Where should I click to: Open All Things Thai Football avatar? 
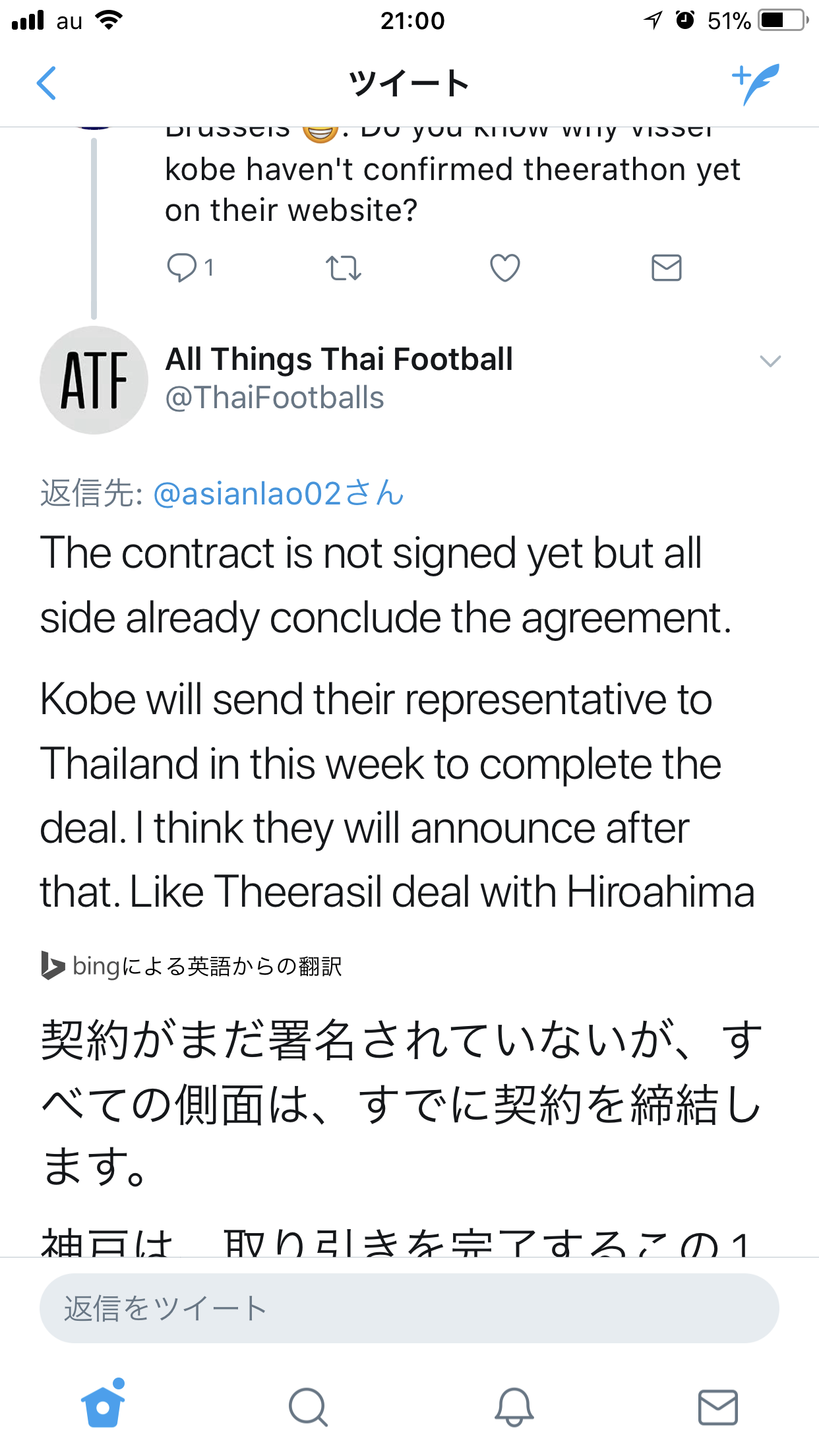coord(94,380)
